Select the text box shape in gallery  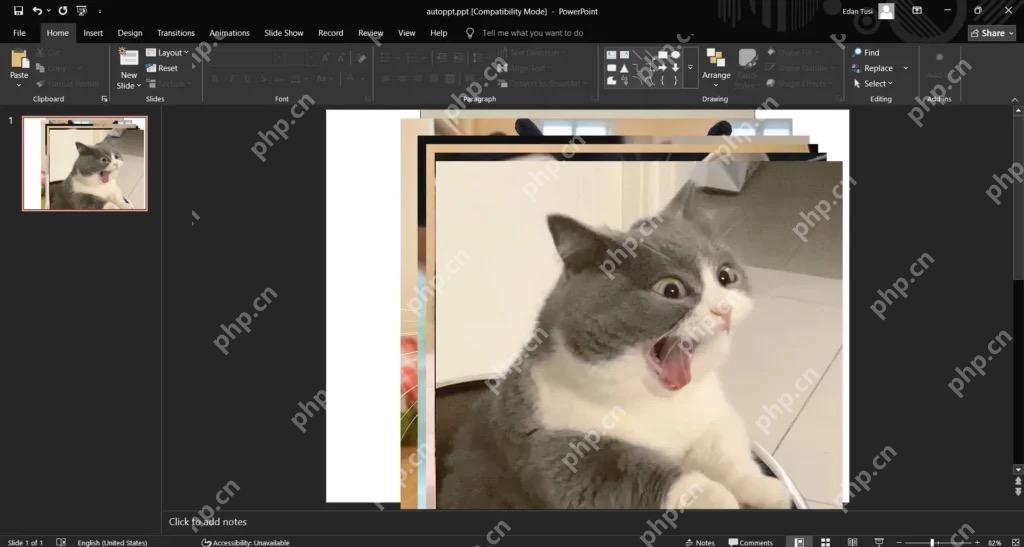tap(611, 55)
